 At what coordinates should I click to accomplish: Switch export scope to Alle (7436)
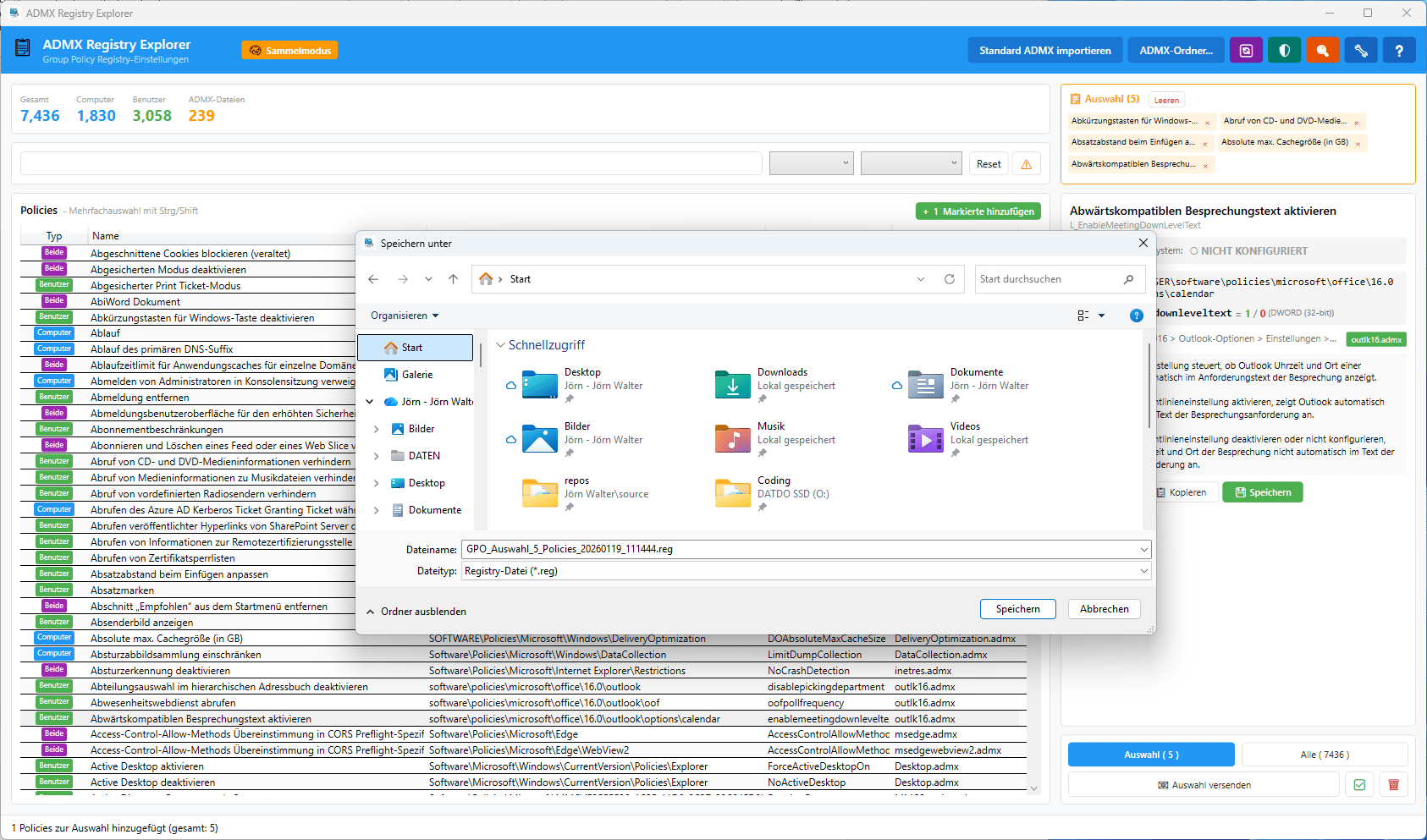pyautogui.click(x=1324, y=755)
